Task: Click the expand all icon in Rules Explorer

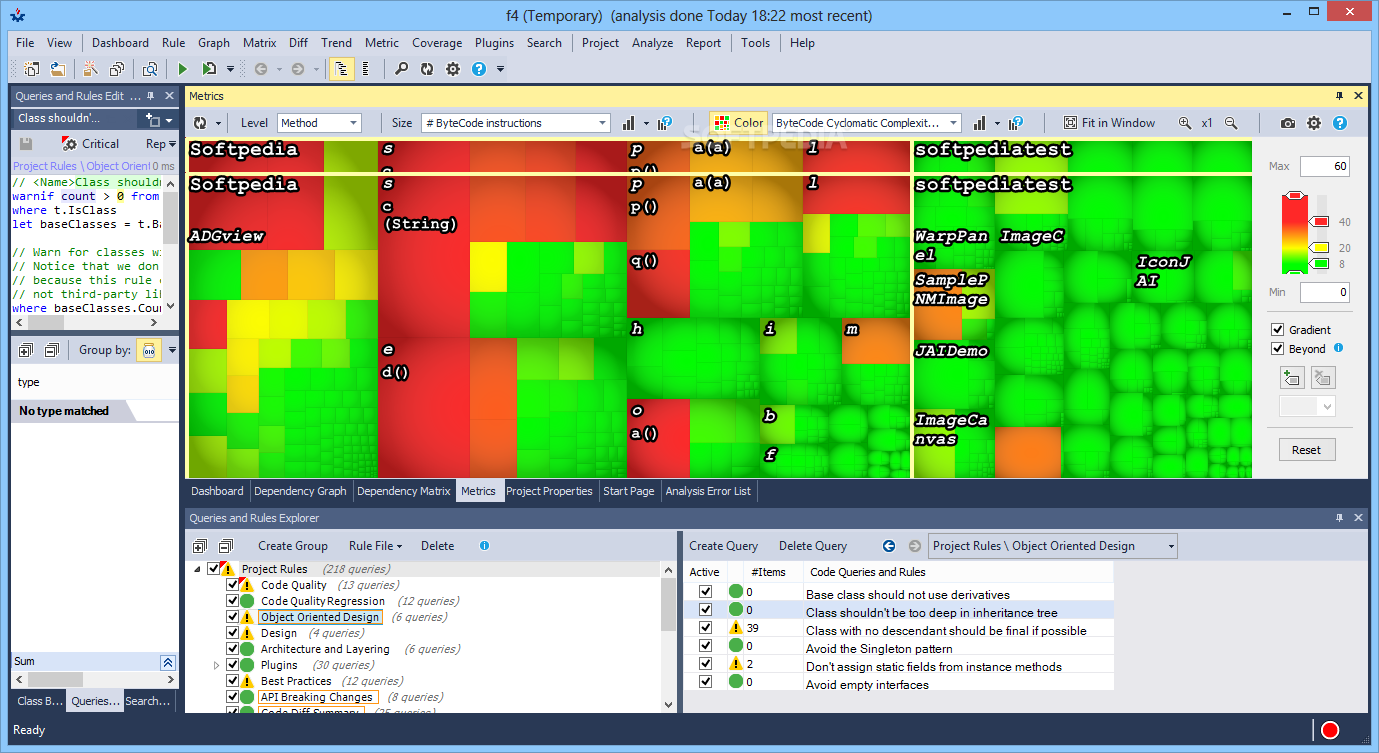Action: (x=199, y=546)
